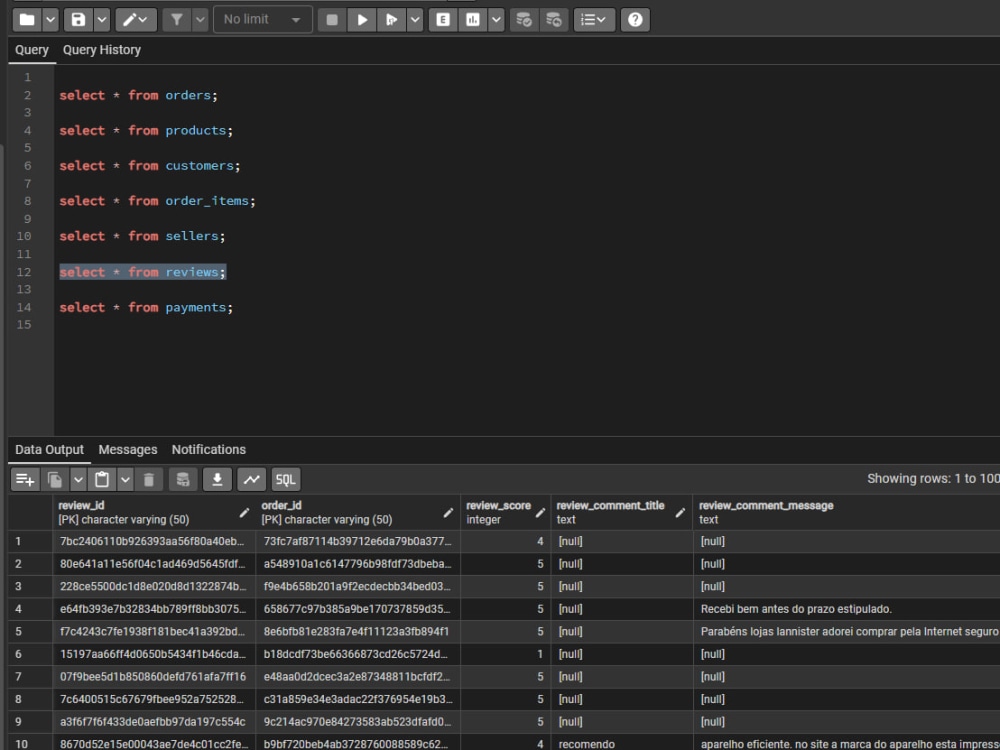Expand the open file dropdown arrow

point(50,20)
